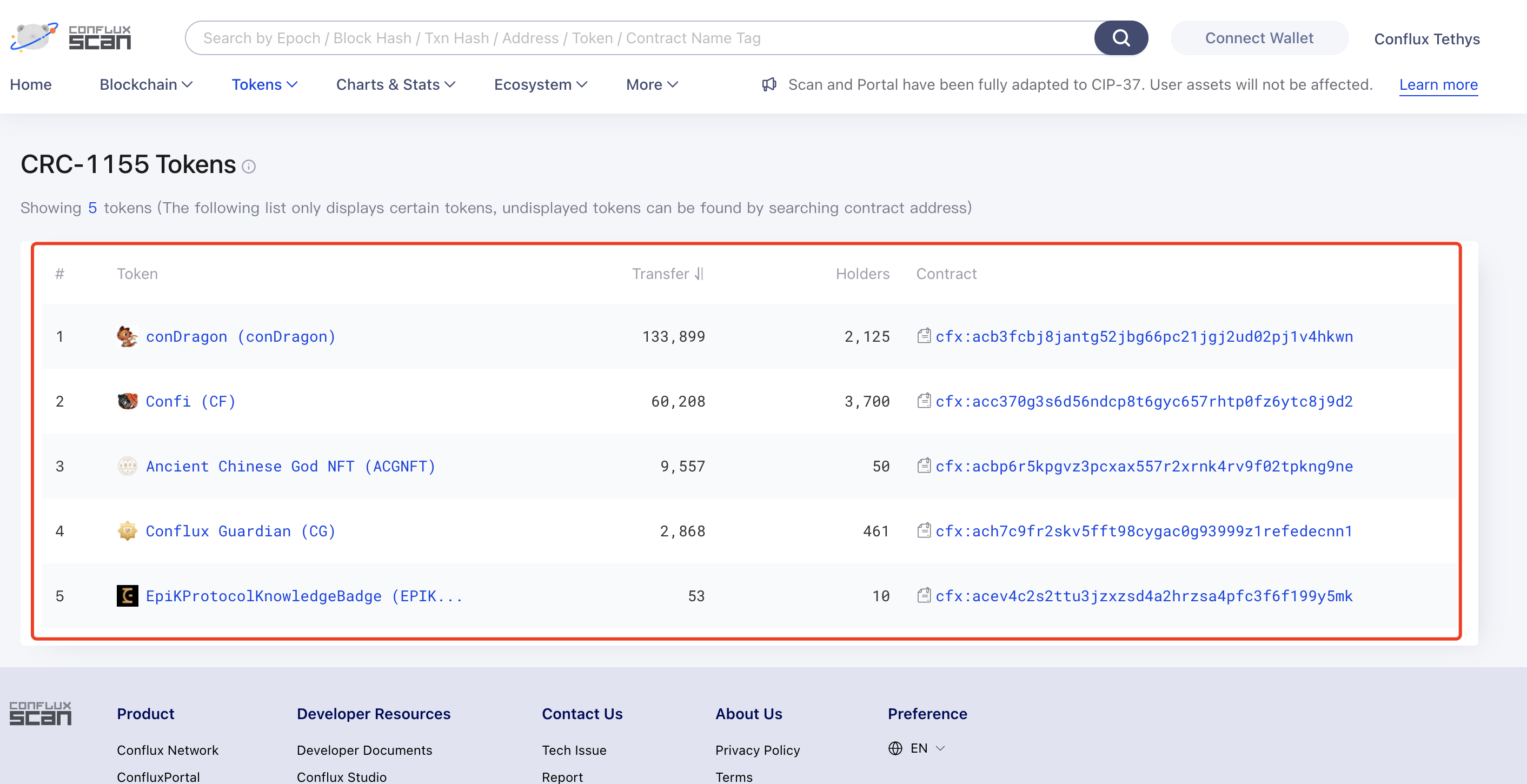Click the footer ConfluxScan logo
This screenshot has width=1527, height=784.
pos(41,714)
